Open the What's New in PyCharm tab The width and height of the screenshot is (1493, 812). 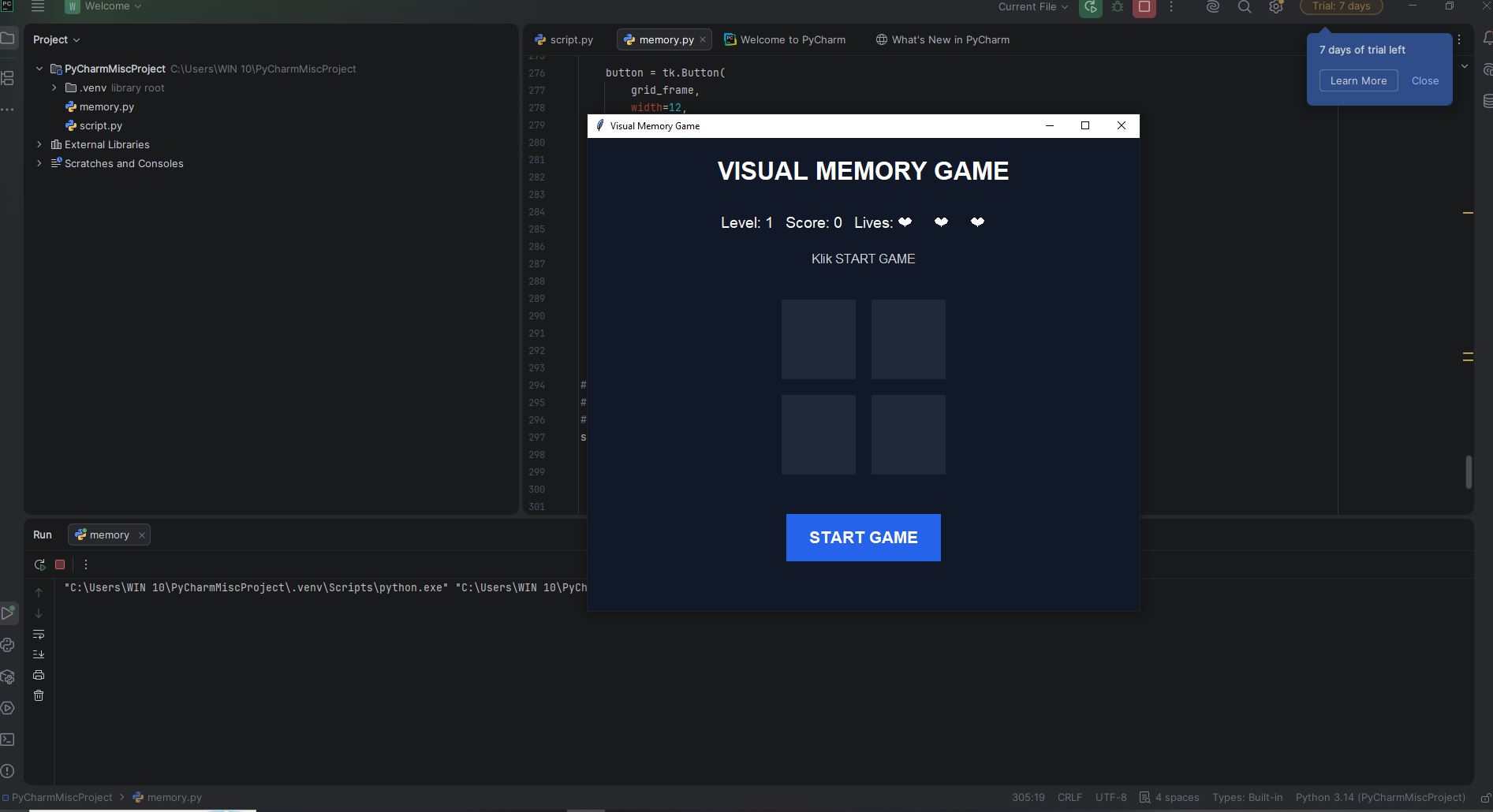click(942, 39)
